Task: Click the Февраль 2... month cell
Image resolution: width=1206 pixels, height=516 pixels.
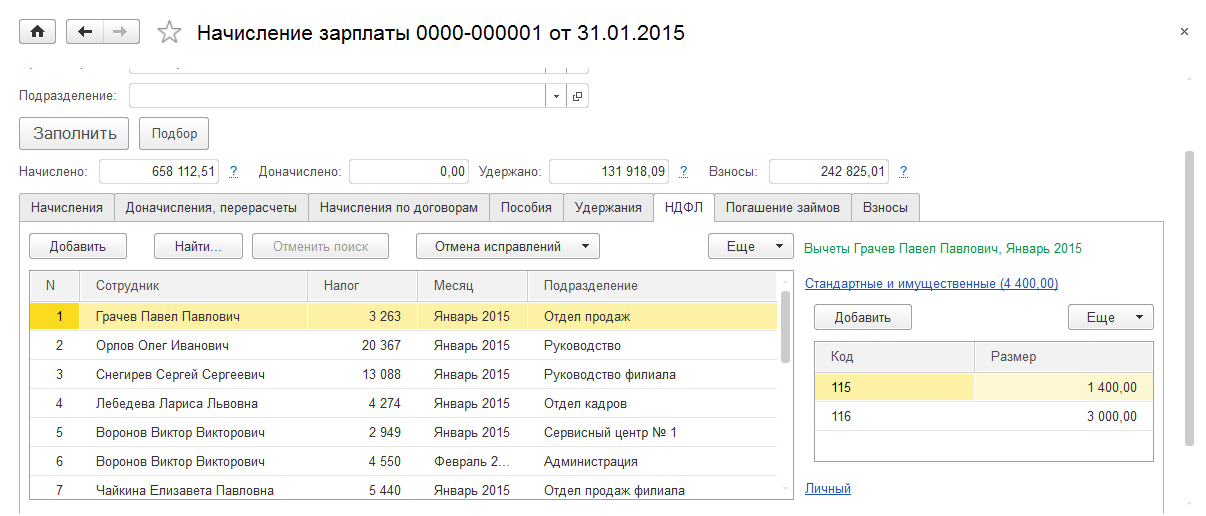Action: pos(472,461)
